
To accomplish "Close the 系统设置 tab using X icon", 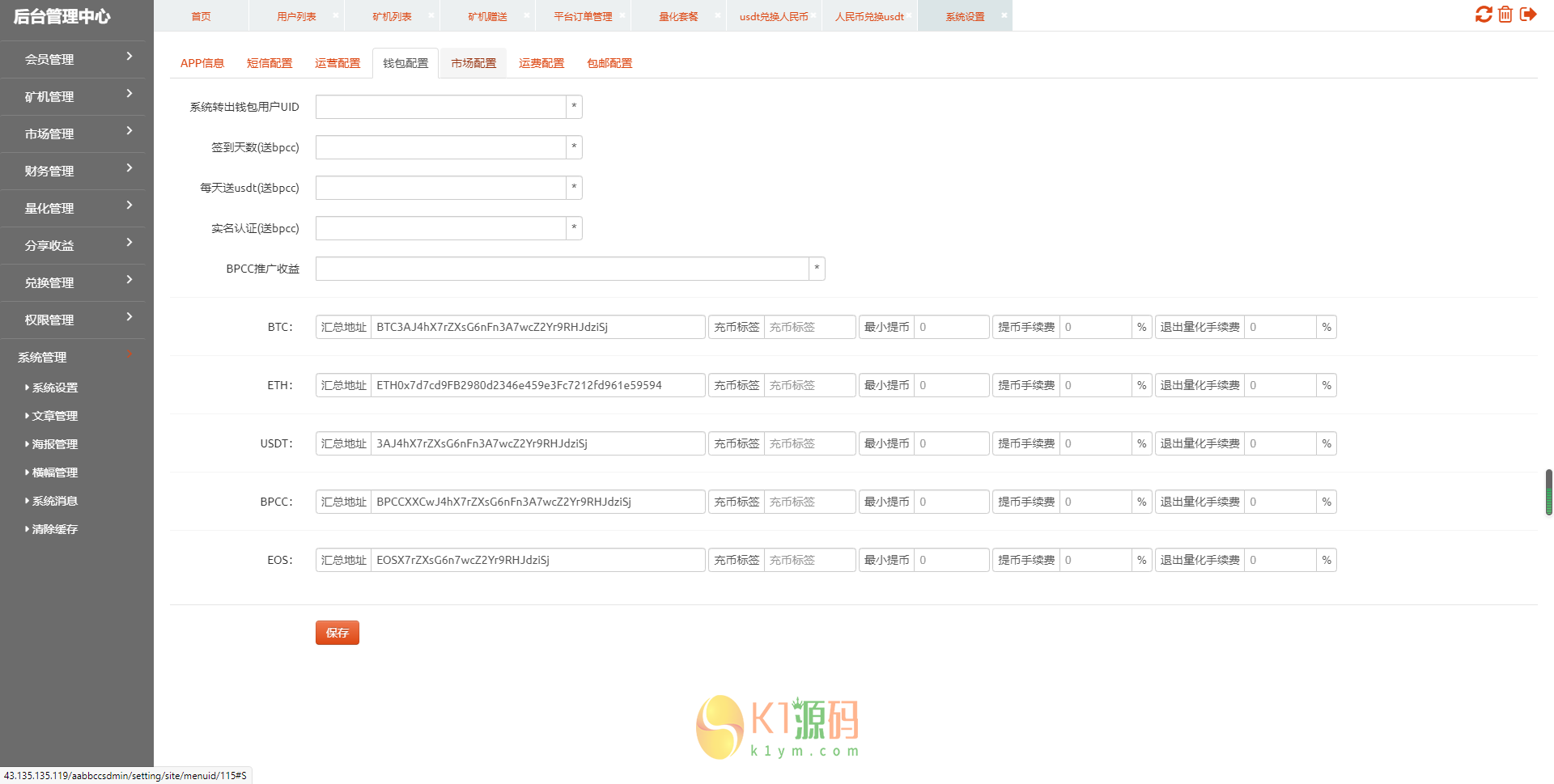I will [x=1004, y=15].
